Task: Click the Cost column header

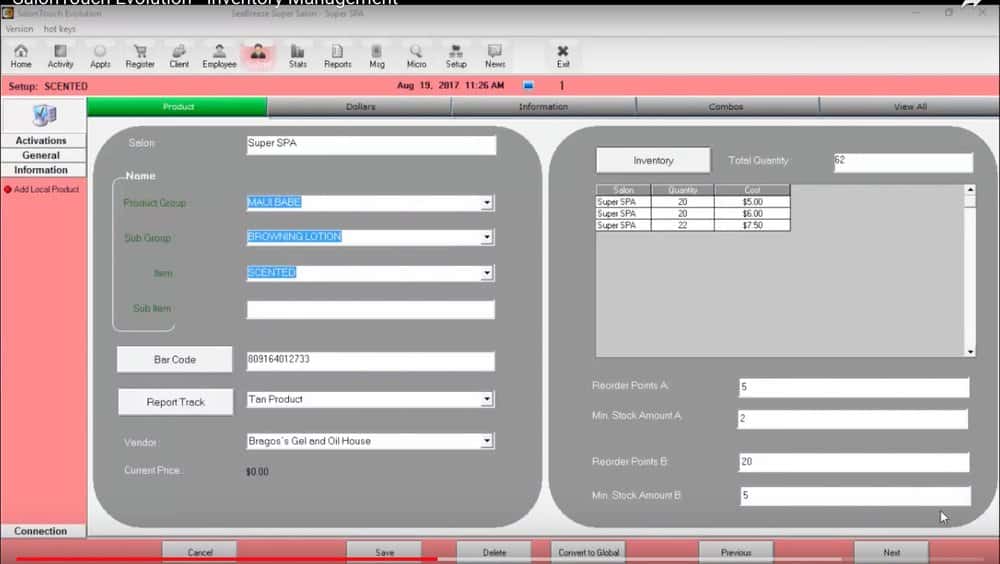Action: (x=753, y=190)
